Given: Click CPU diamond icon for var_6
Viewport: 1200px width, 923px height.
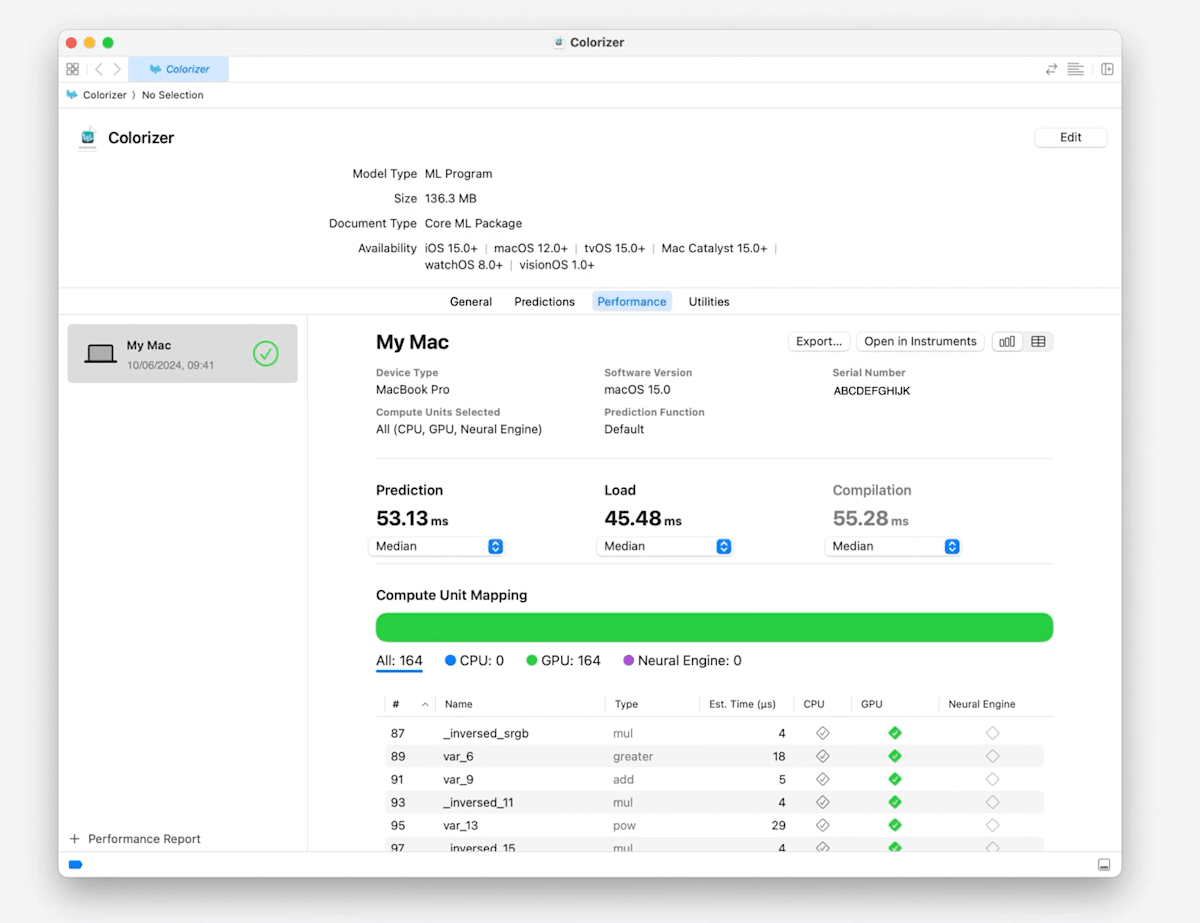Looking at the screenshot, I should (x=823, y=756).
